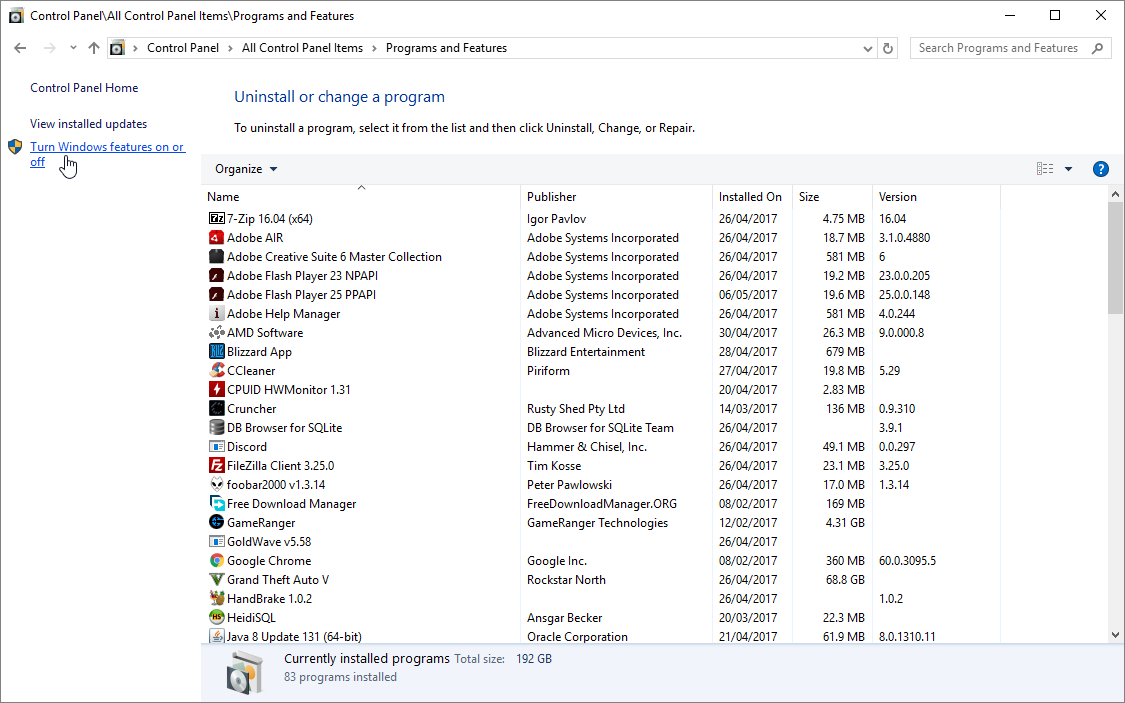Click the Ansgar Becker publisher cell
The height and width of the screenshot is (703, 1125).
point(564,618)
